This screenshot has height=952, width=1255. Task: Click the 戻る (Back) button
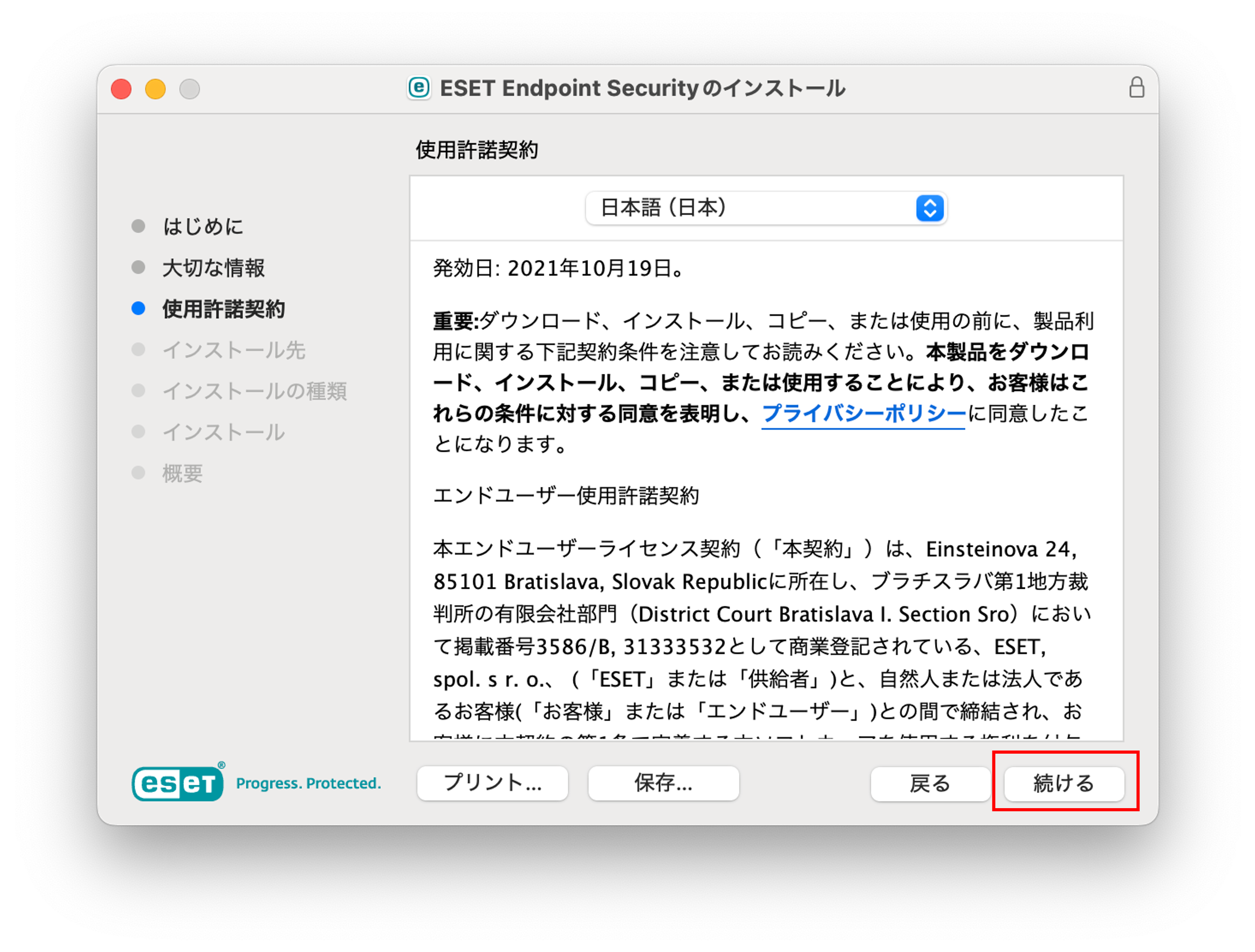(930, 784)
